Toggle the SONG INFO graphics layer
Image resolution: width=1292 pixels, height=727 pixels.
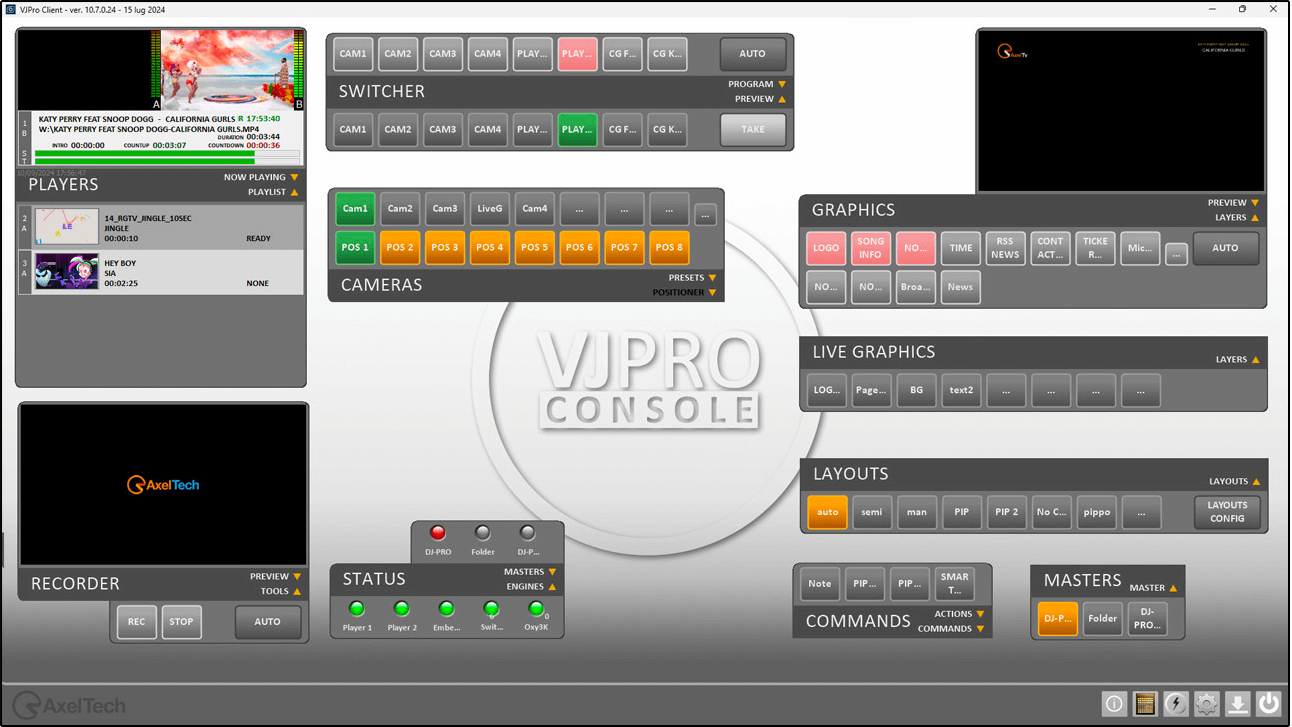[x=870, y=248]
